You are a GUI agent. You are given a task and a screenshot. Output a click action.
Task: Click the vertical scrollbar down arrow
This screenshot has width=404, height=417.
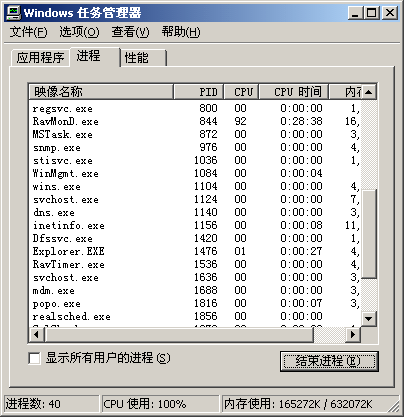tap(369, 319)
